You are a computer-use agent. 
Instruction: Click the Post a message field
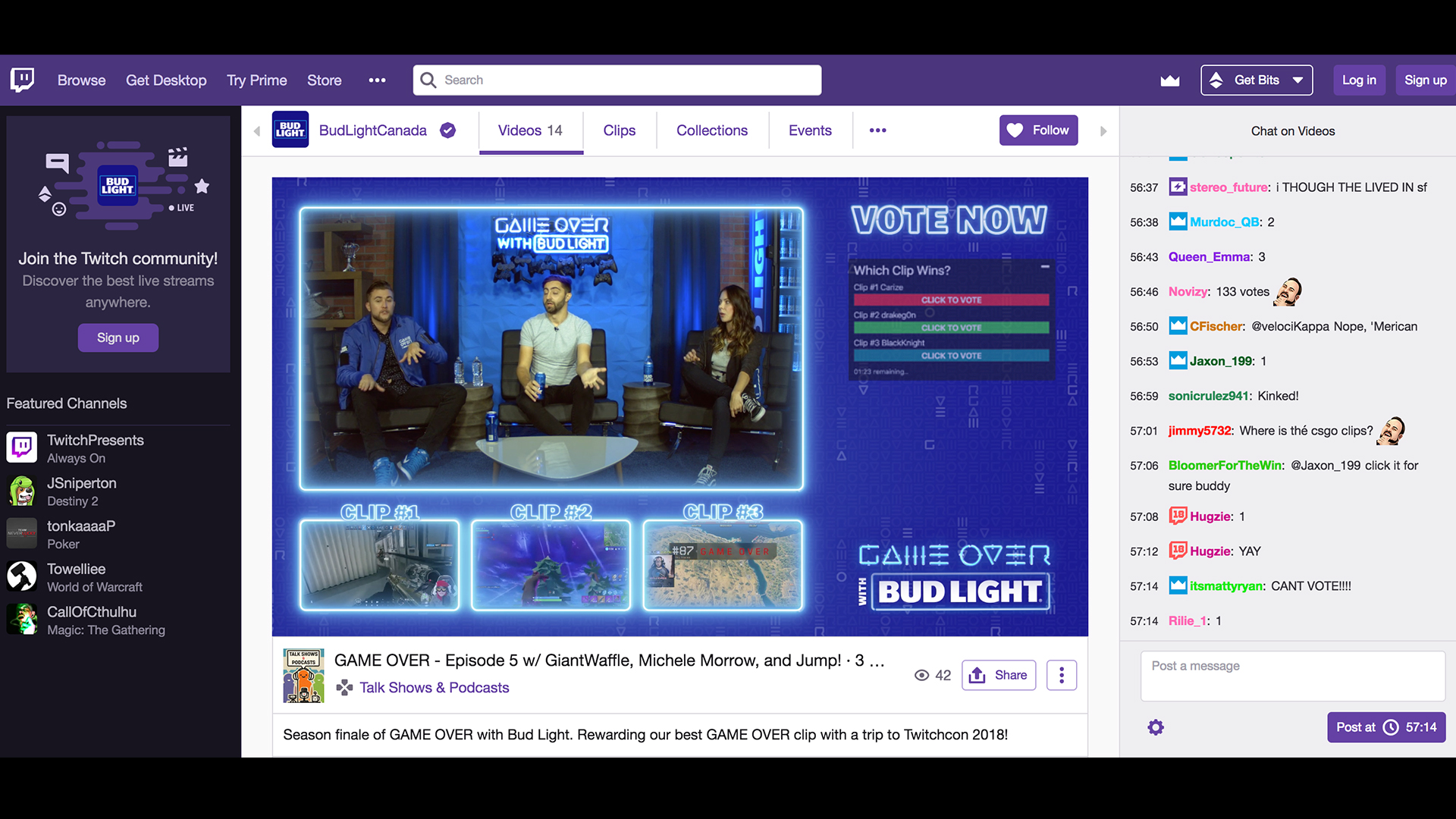(x=1292, y=675)
